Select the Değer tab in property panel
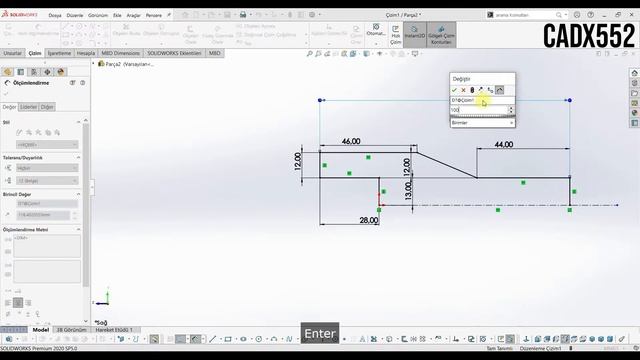The height and width of the screenshot is (360, 640). coord(9,107)
